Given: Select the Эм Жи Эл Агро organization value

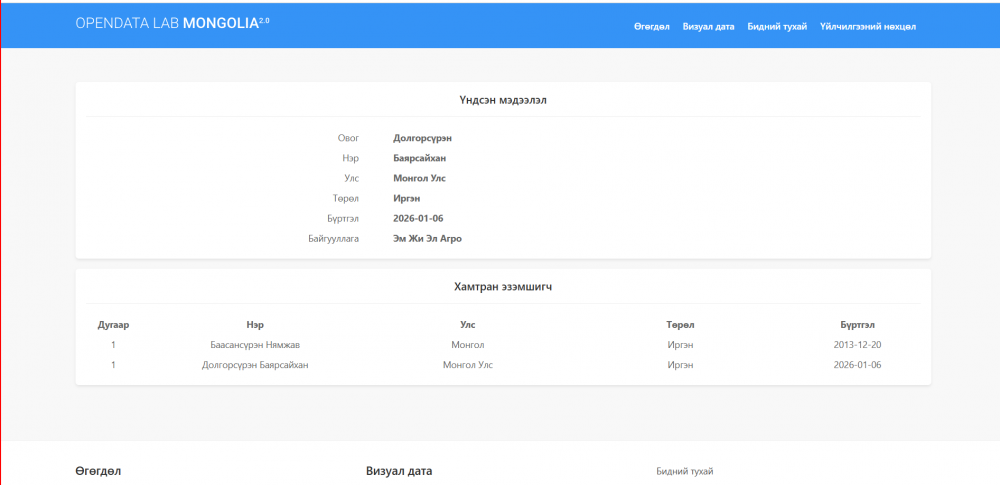Looking at the screenshot, I should [427, 239].
